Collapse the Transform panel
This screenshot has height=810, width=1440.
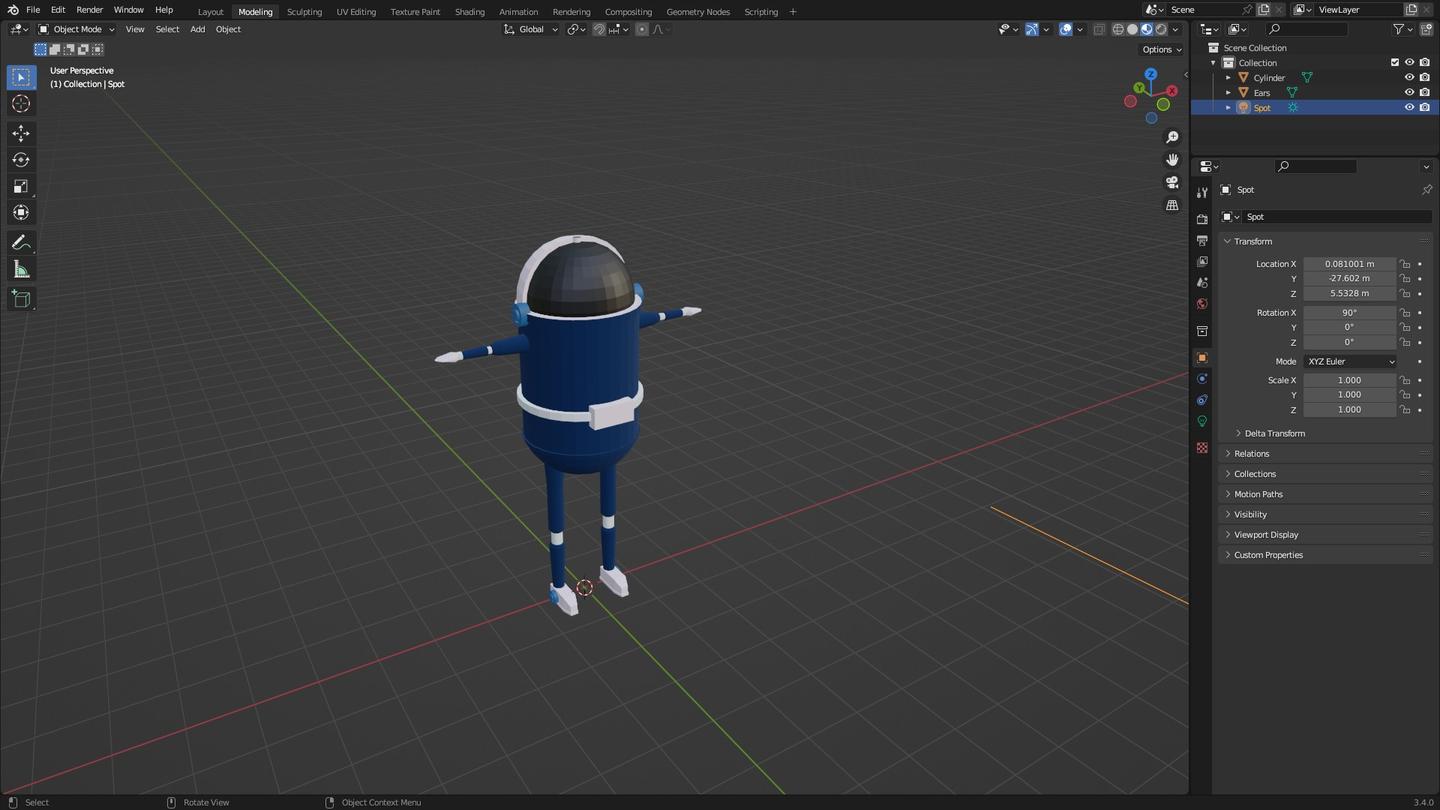(x=1326, y=242)
